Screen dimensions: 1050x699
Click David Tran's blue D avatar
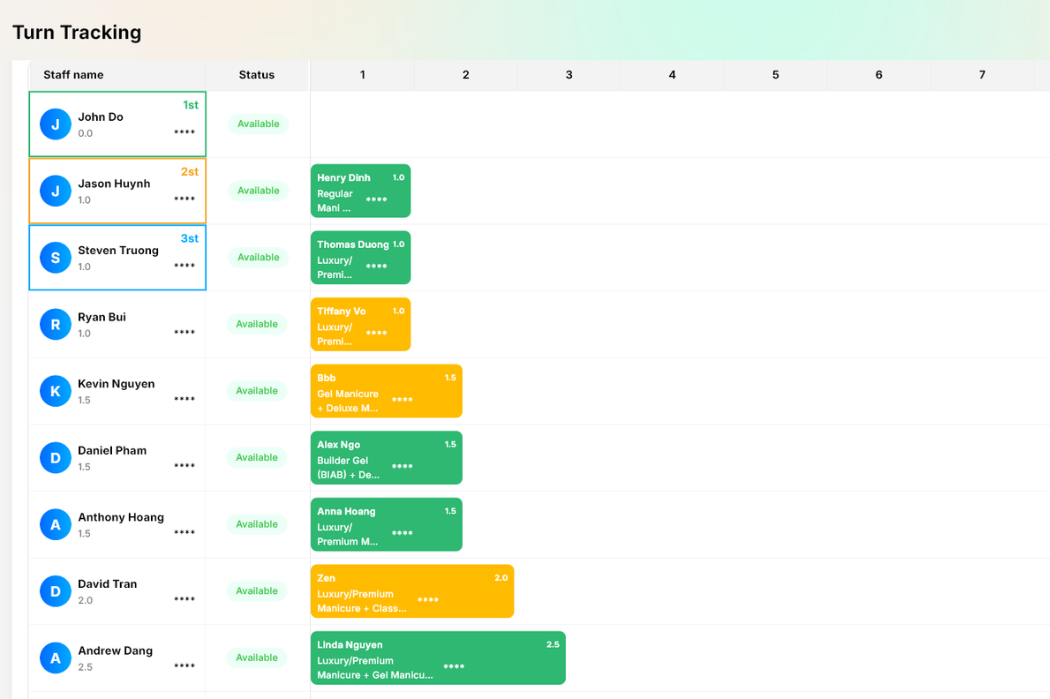pos(56,591)
